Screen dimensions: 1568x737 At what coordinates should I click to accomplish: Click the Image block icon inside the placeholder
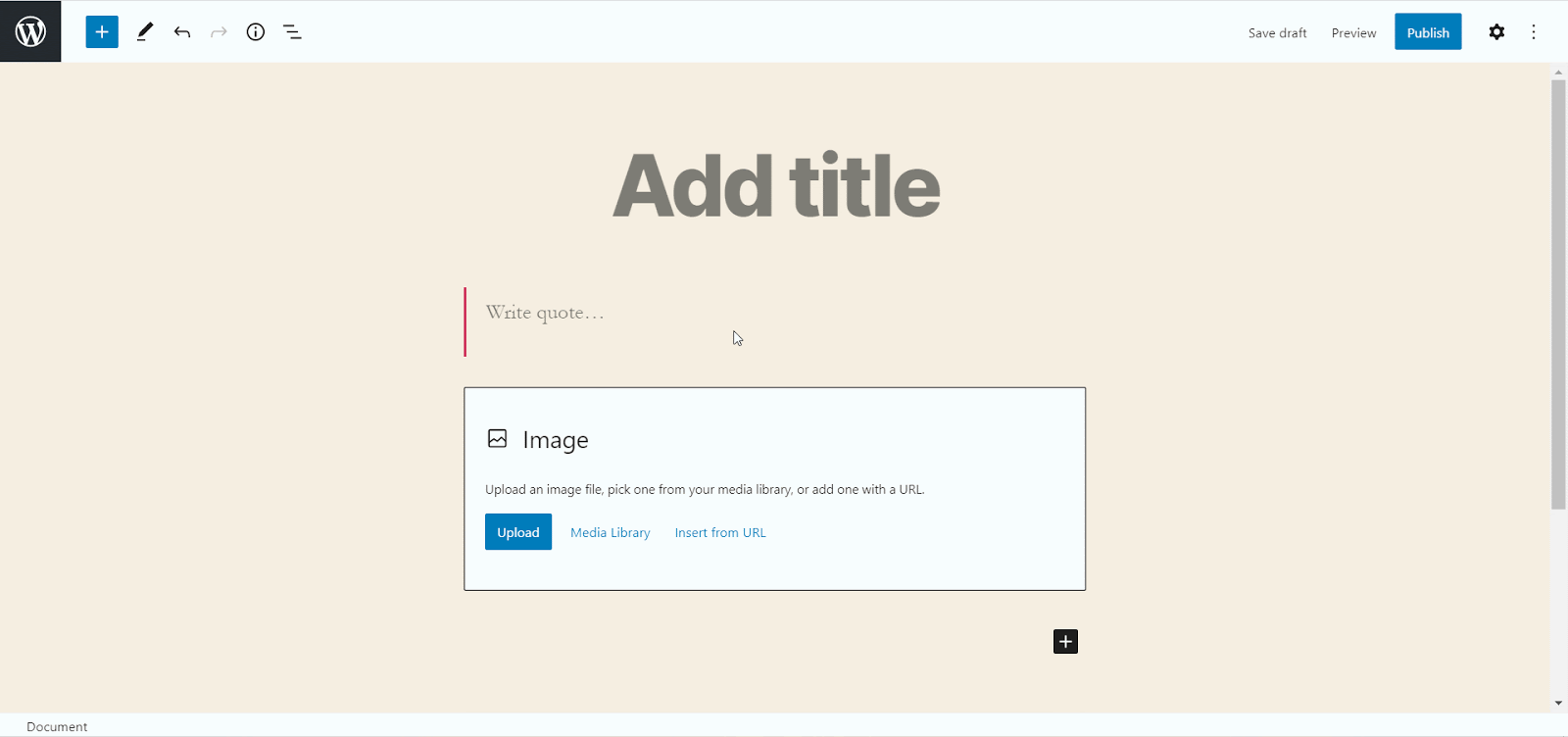(x=498, y=438)
